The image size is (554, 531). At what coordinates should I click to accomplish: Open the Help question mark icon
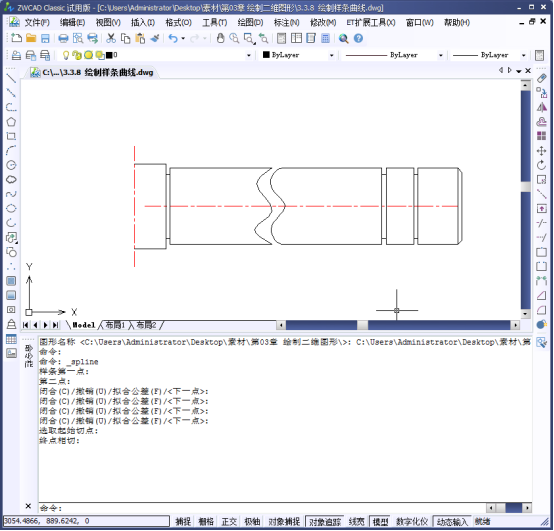pos(358,38)
